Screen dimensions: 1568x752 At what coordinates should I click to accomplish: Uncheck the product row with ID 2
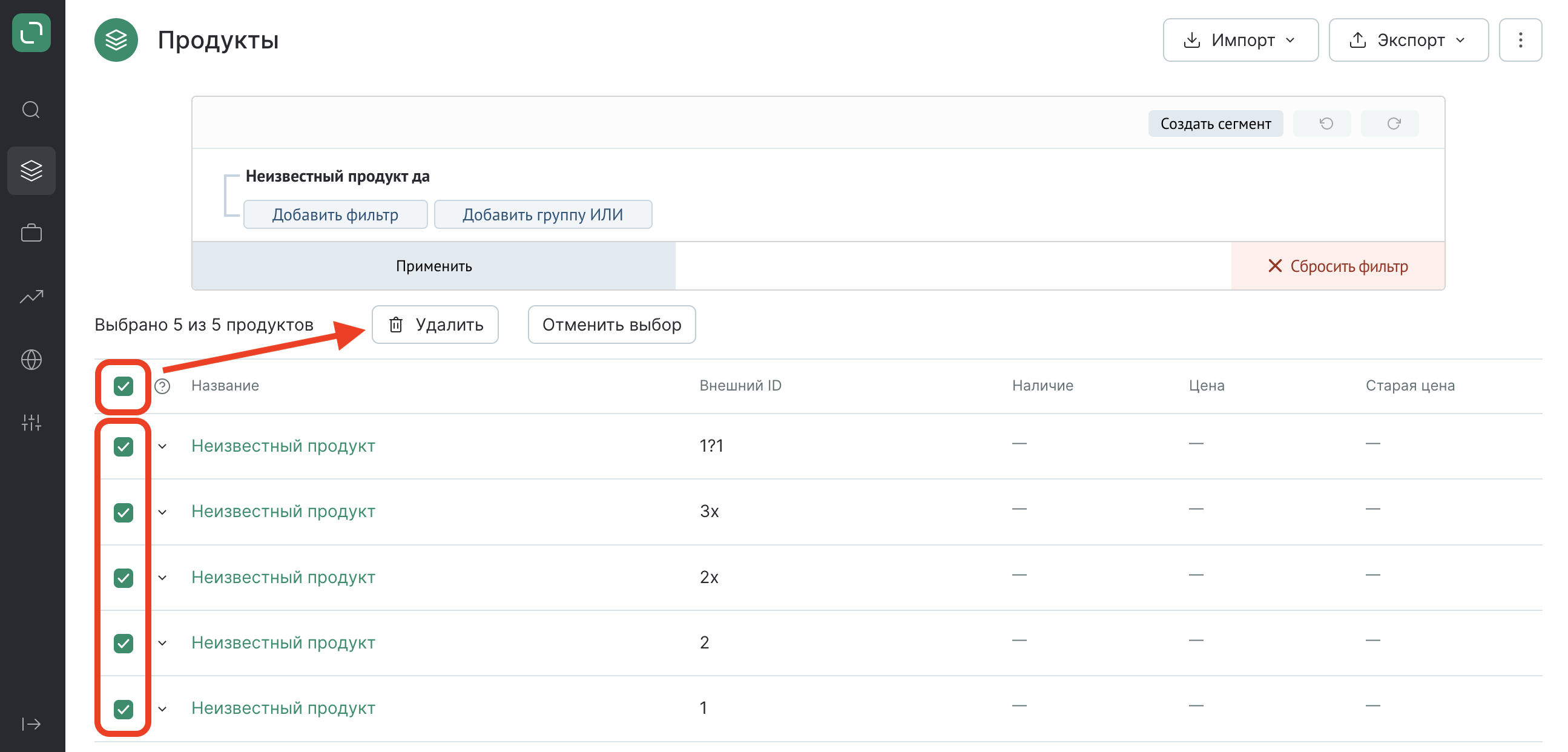(x=124, y=644)
